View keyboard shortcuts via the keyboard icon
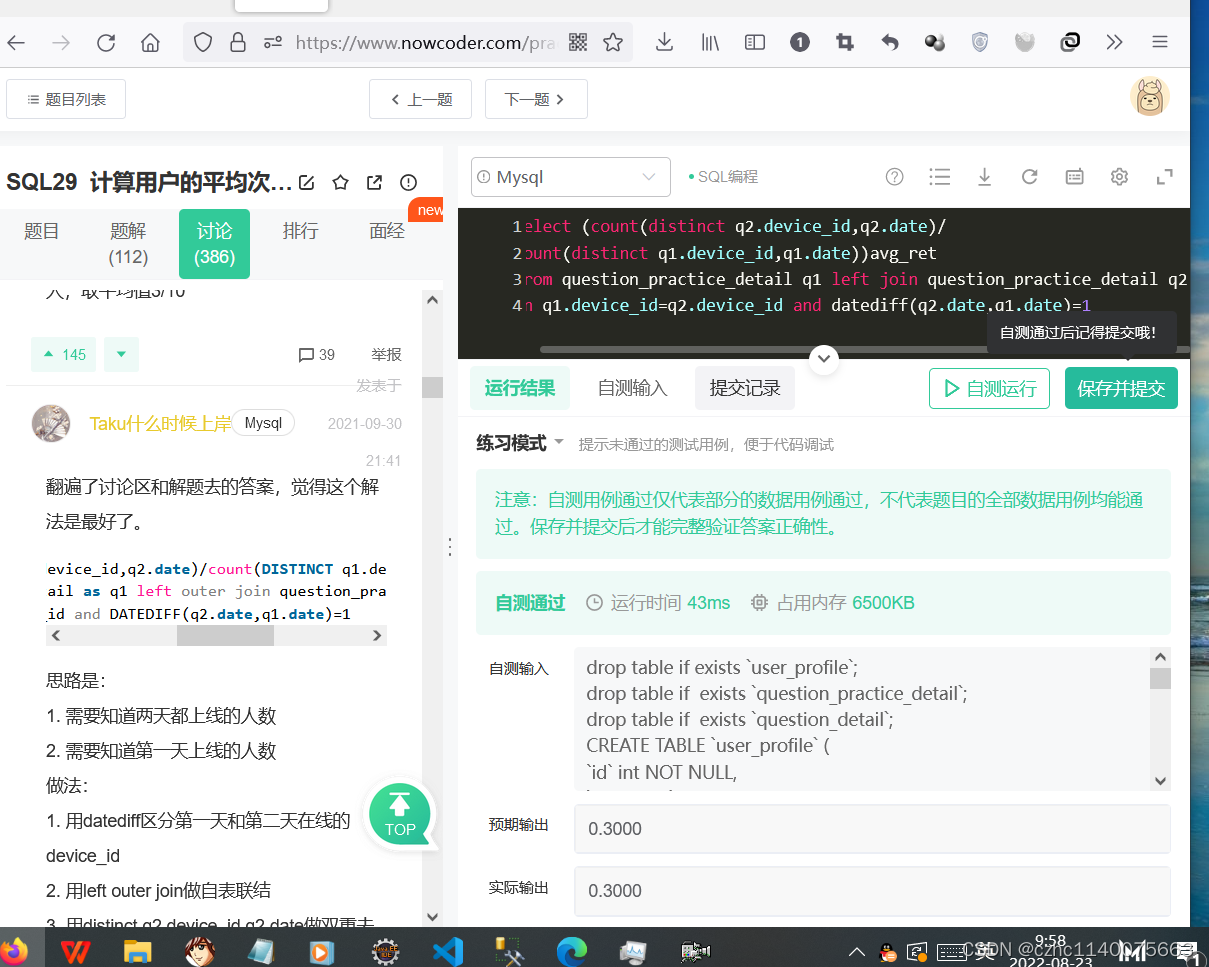The image size is (1209, 967). (x=1074, y=176)
